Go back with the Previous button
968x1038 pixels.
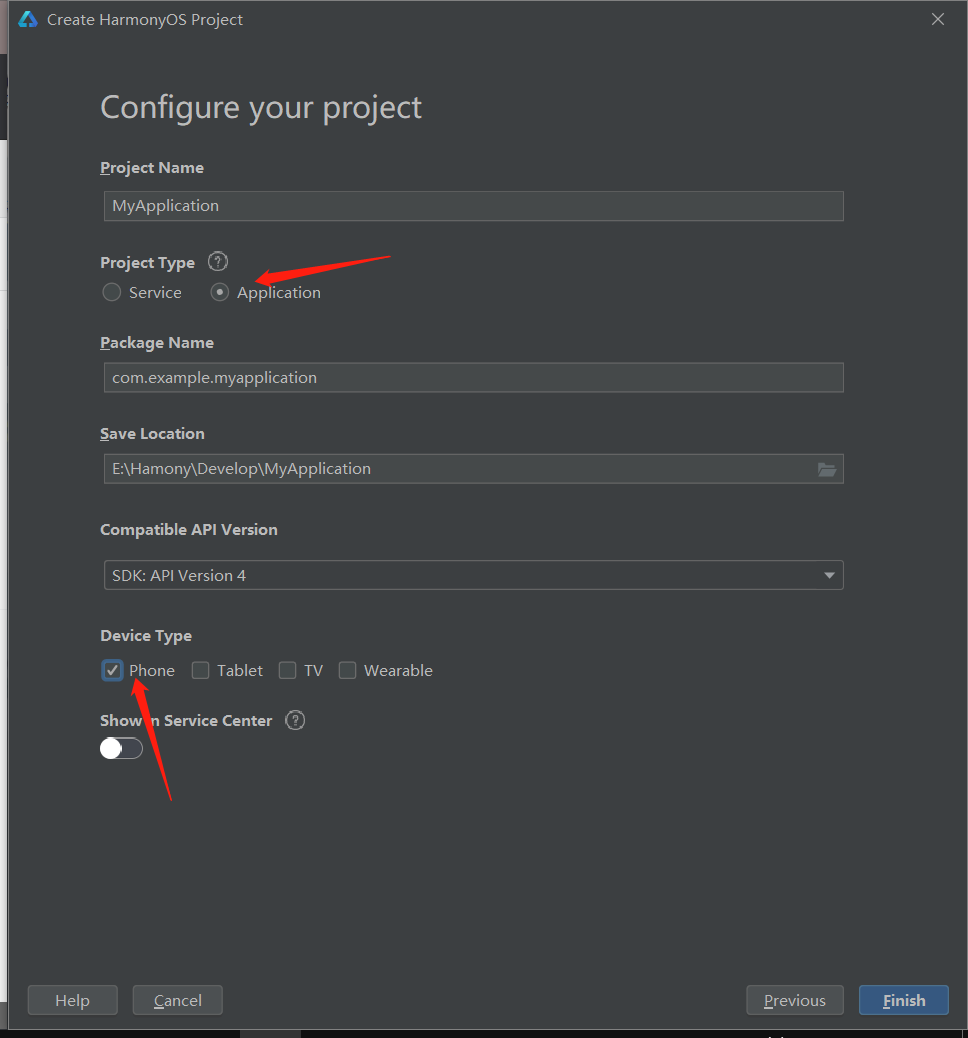795,1000
